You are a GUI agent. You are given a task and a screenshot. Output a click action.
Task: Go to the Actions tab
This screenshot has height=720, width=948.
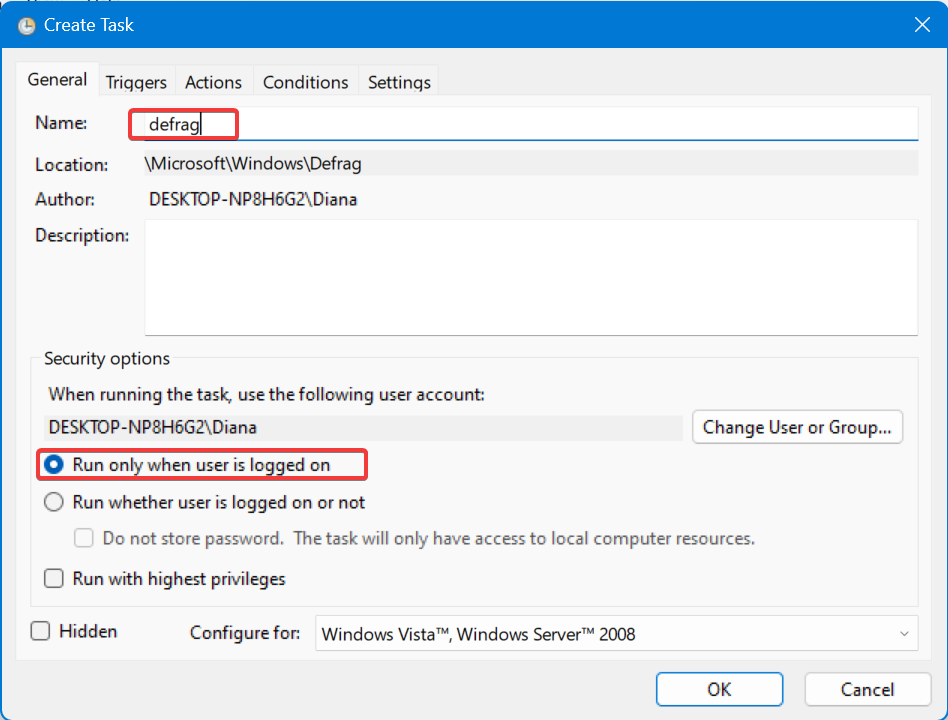click(213, 82)
